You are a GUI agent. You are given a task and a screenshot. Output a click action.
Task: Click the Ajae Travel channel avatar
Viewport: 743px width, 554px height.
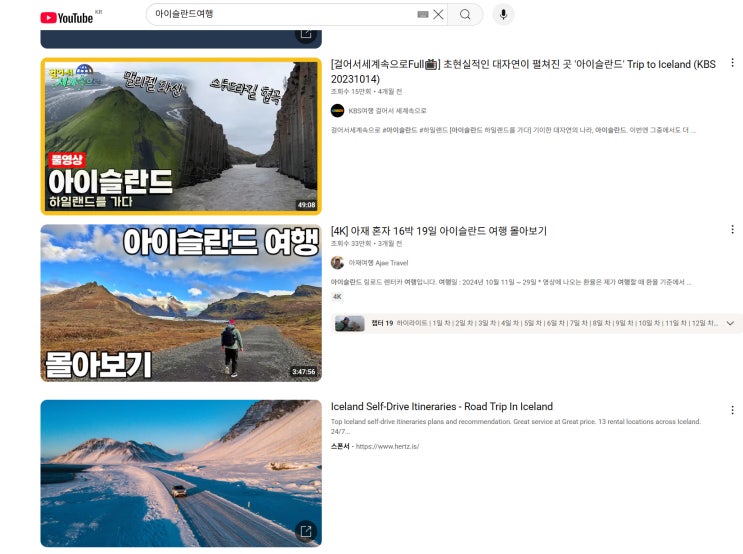tap(337, 263)
